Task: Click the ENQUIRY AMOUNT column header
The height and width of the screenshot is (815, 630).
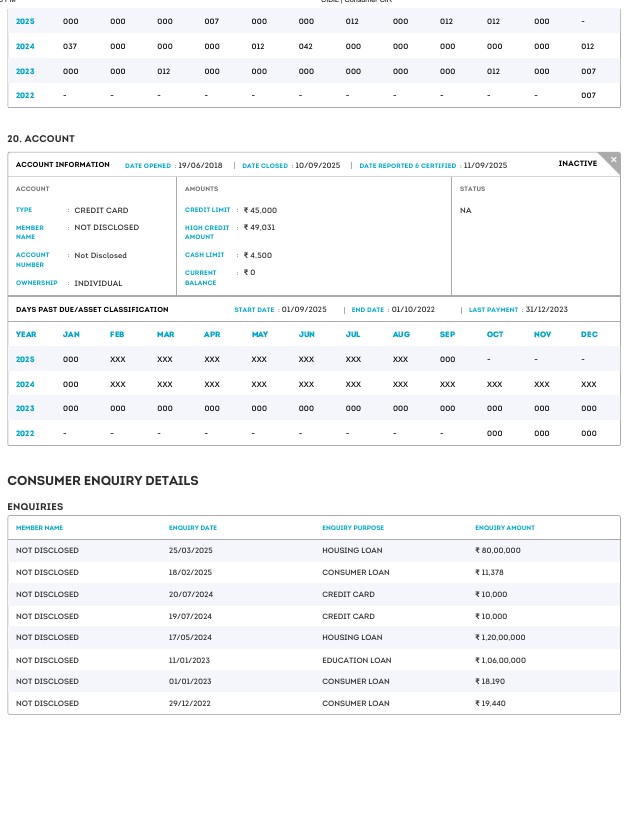Action: [504, 527]
